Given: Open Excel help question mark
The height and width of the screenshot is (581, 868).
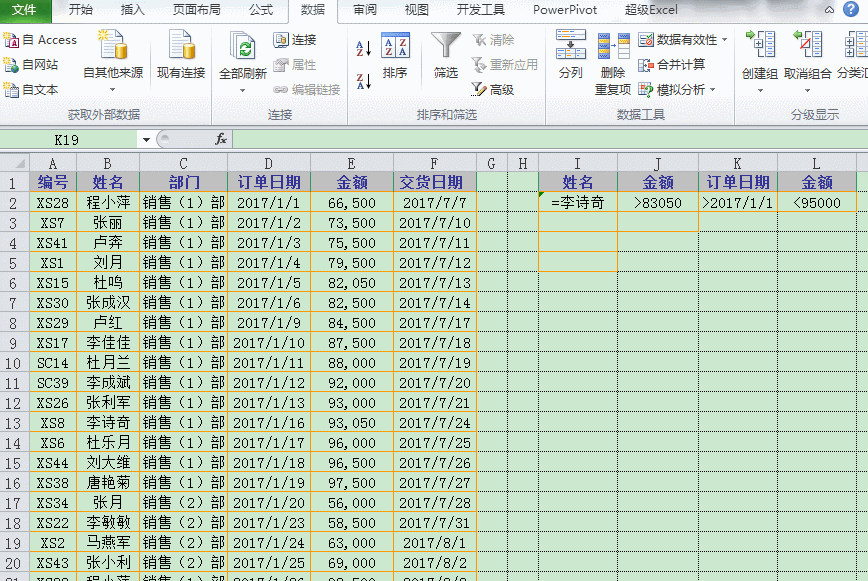Looking at the screenshot, I should (x=851, y=9).
